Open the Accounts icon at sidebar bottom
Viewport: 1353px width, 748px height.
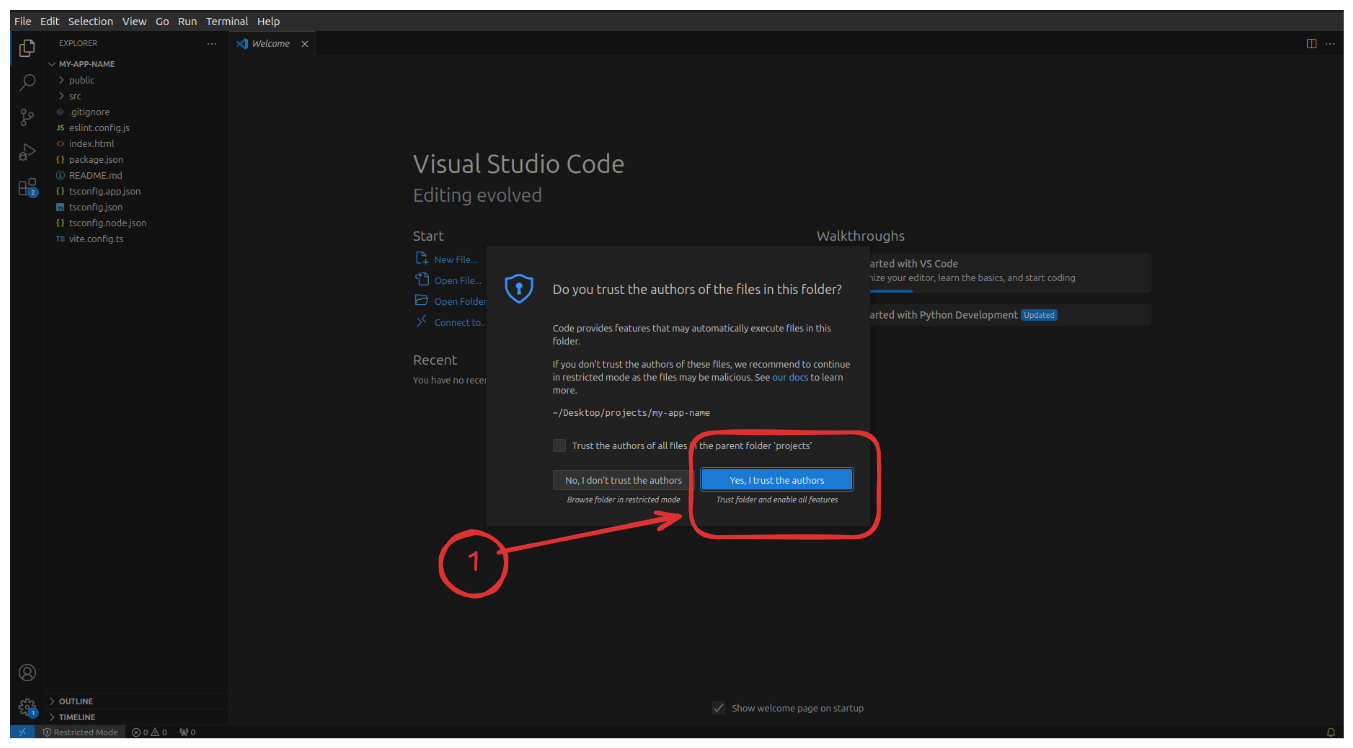coord(26,672)
